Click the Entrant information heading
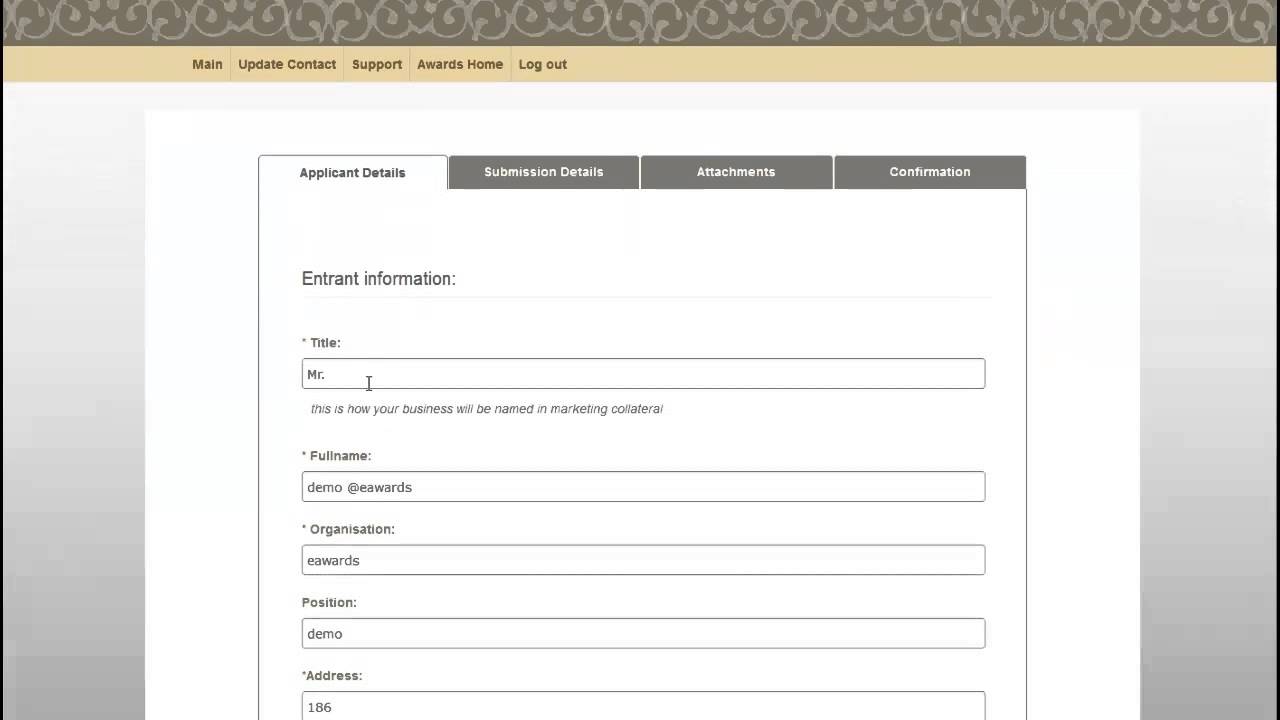 click(x=379, y=279)
